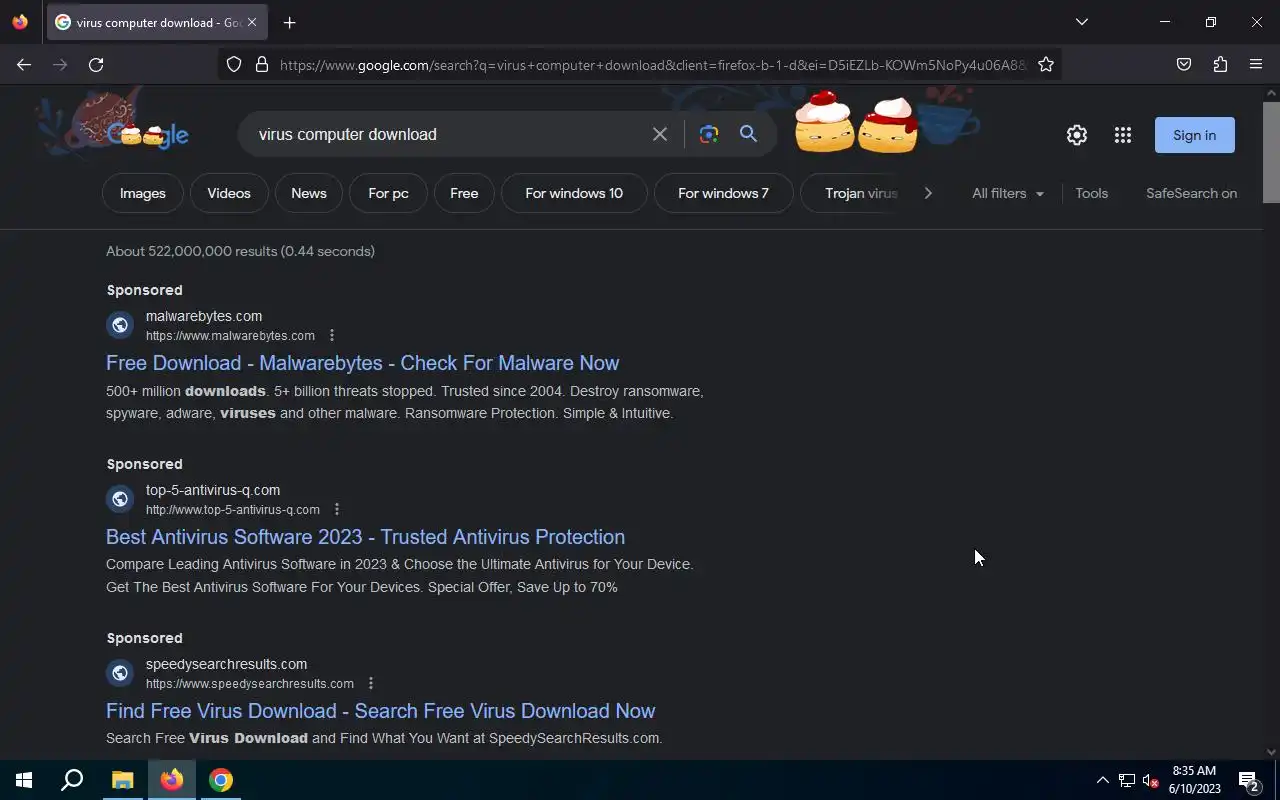1280x800 pixels.
Task: Launch Google Chrome from the taskbar
Action: pyautogui.click(x=221, y=780)
